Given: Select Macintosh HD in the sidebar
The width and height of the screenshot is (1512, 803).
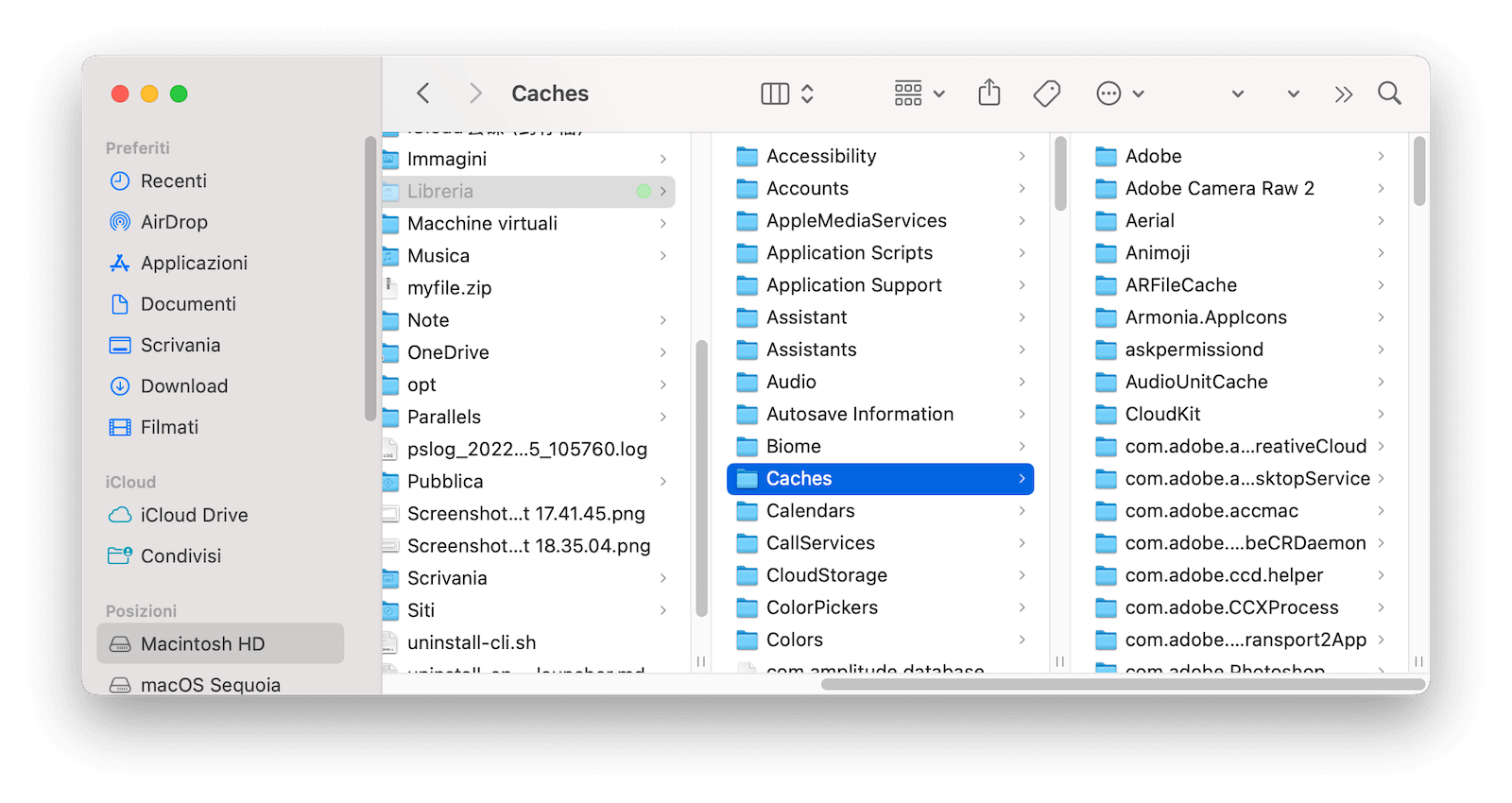Looking at the screenshot, I should [220, 644].
